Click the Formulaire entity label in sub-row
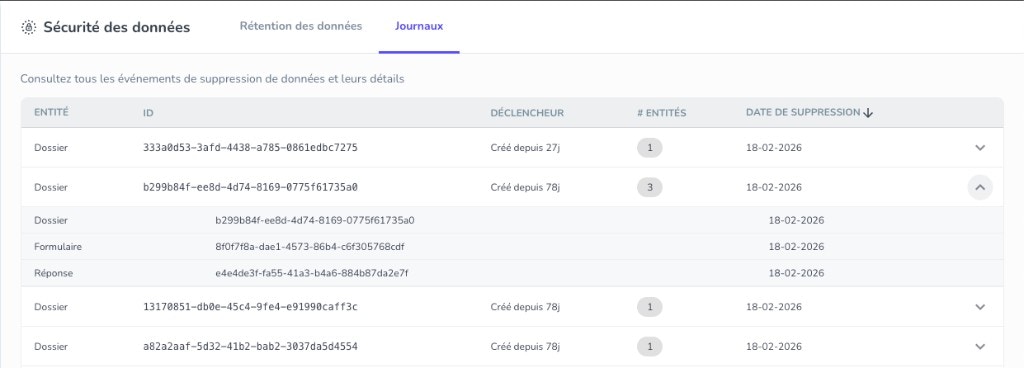Viewport: 1024px width, 368px height. pos(57,247)
